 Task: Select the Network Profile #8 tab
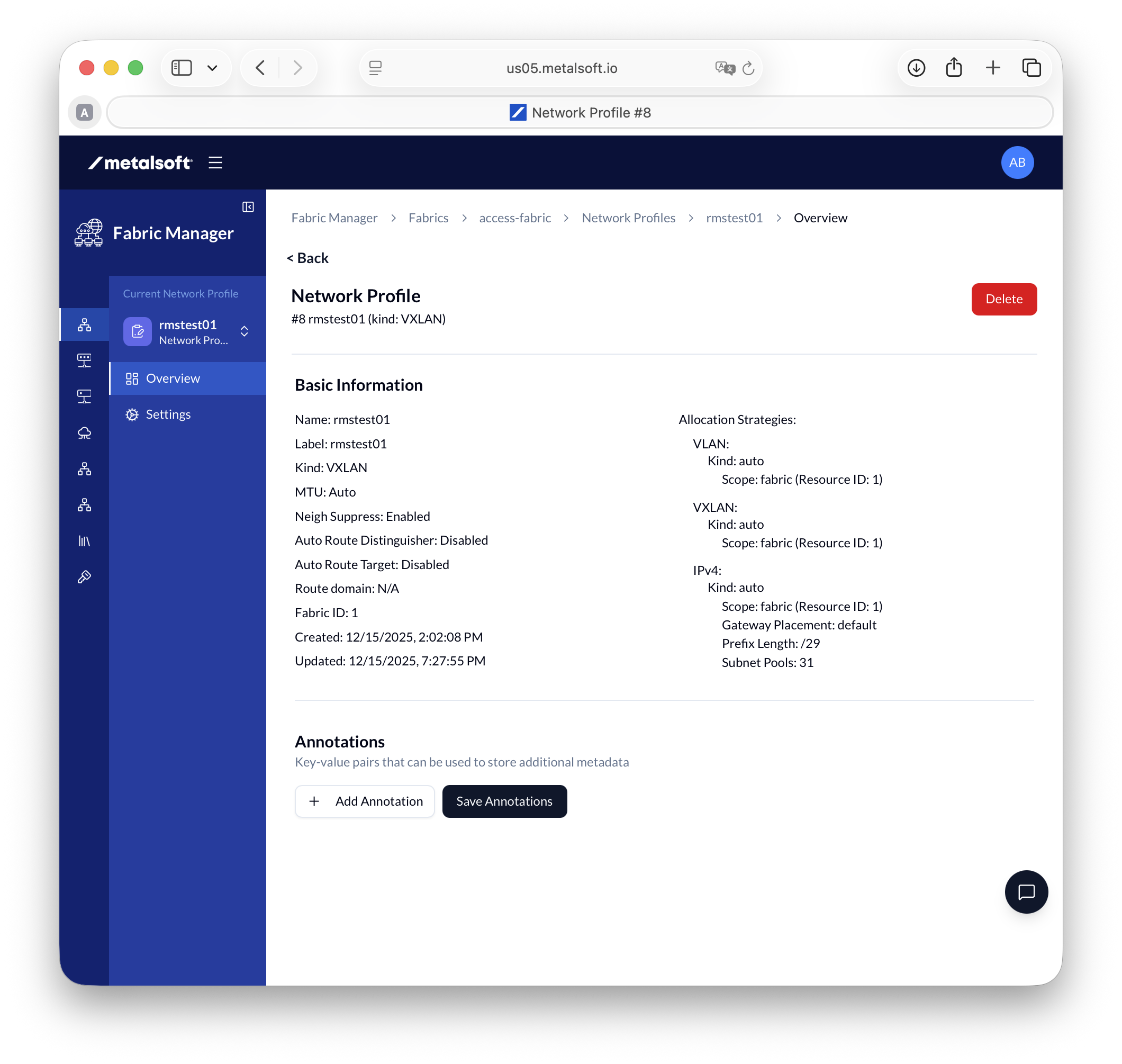click(580, 112)
